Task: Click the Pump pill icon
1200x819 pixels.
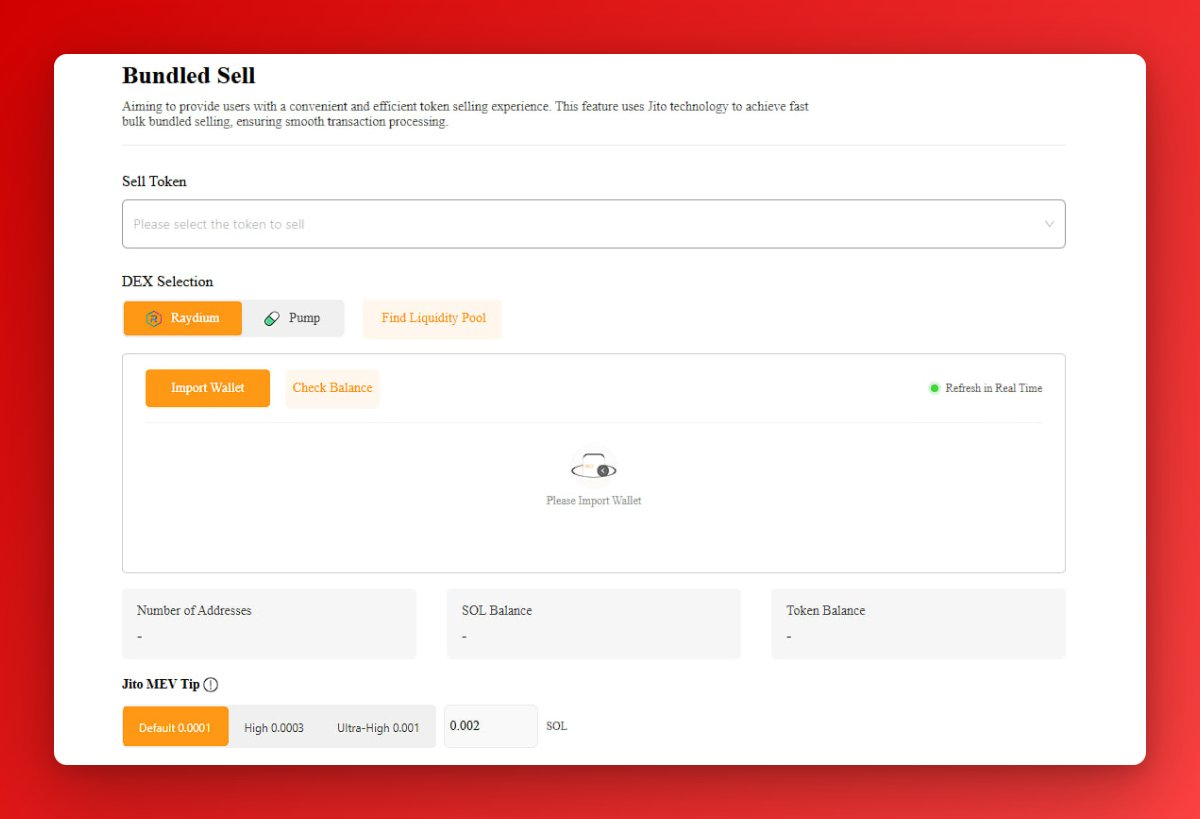Action: pos(271,318)
